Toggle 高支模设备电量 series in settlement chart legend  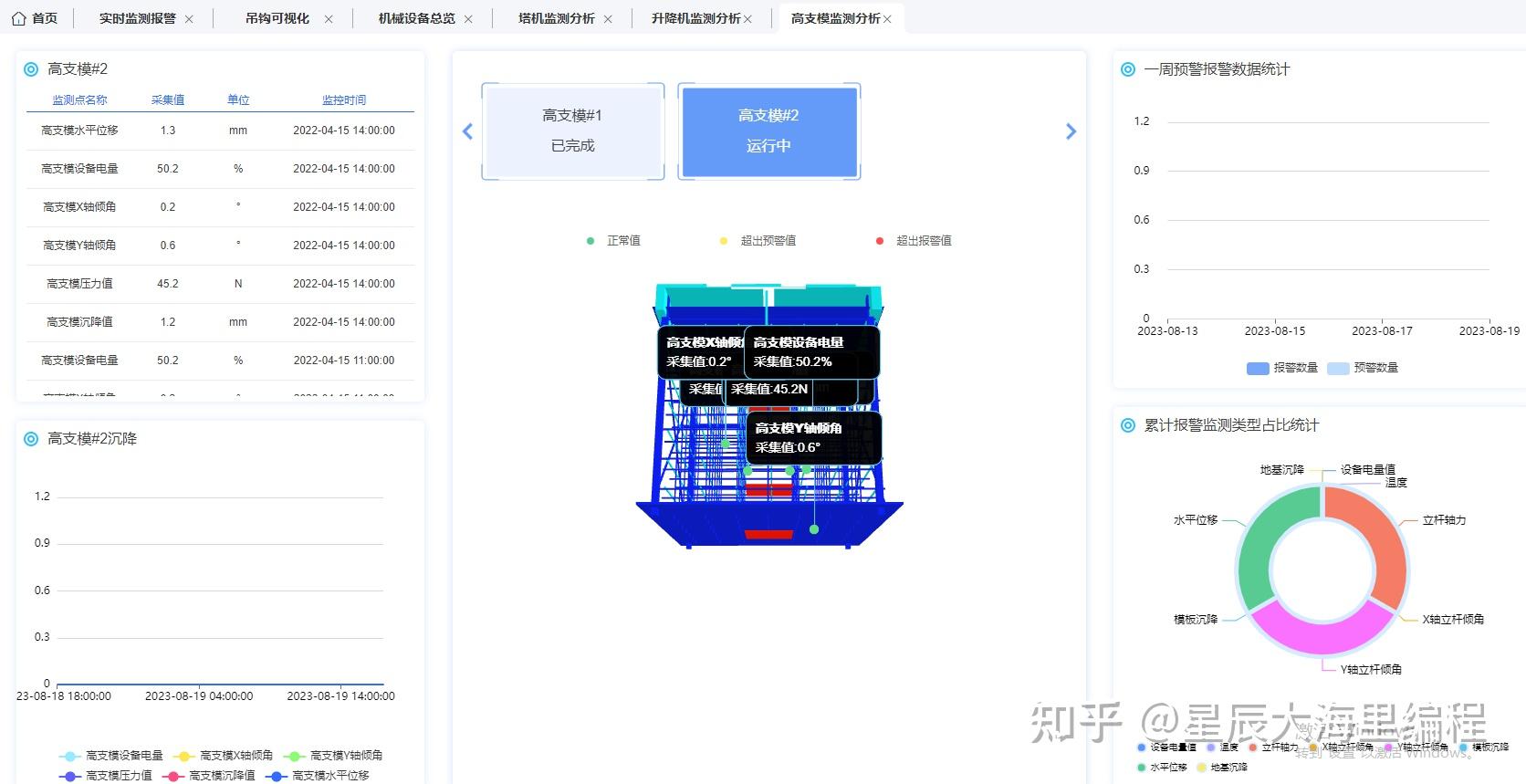[x=111, y=756]
